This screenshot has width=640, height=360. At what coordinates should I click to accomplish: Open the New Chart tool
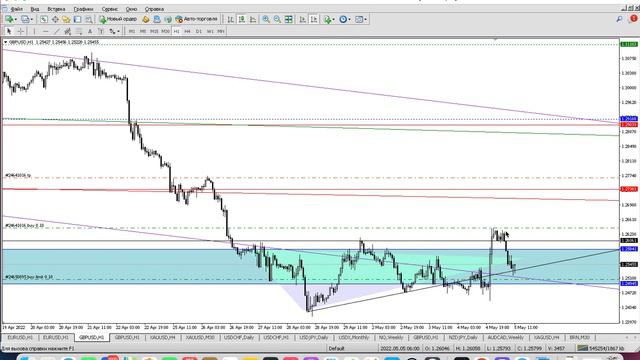(x=9, y=19)
